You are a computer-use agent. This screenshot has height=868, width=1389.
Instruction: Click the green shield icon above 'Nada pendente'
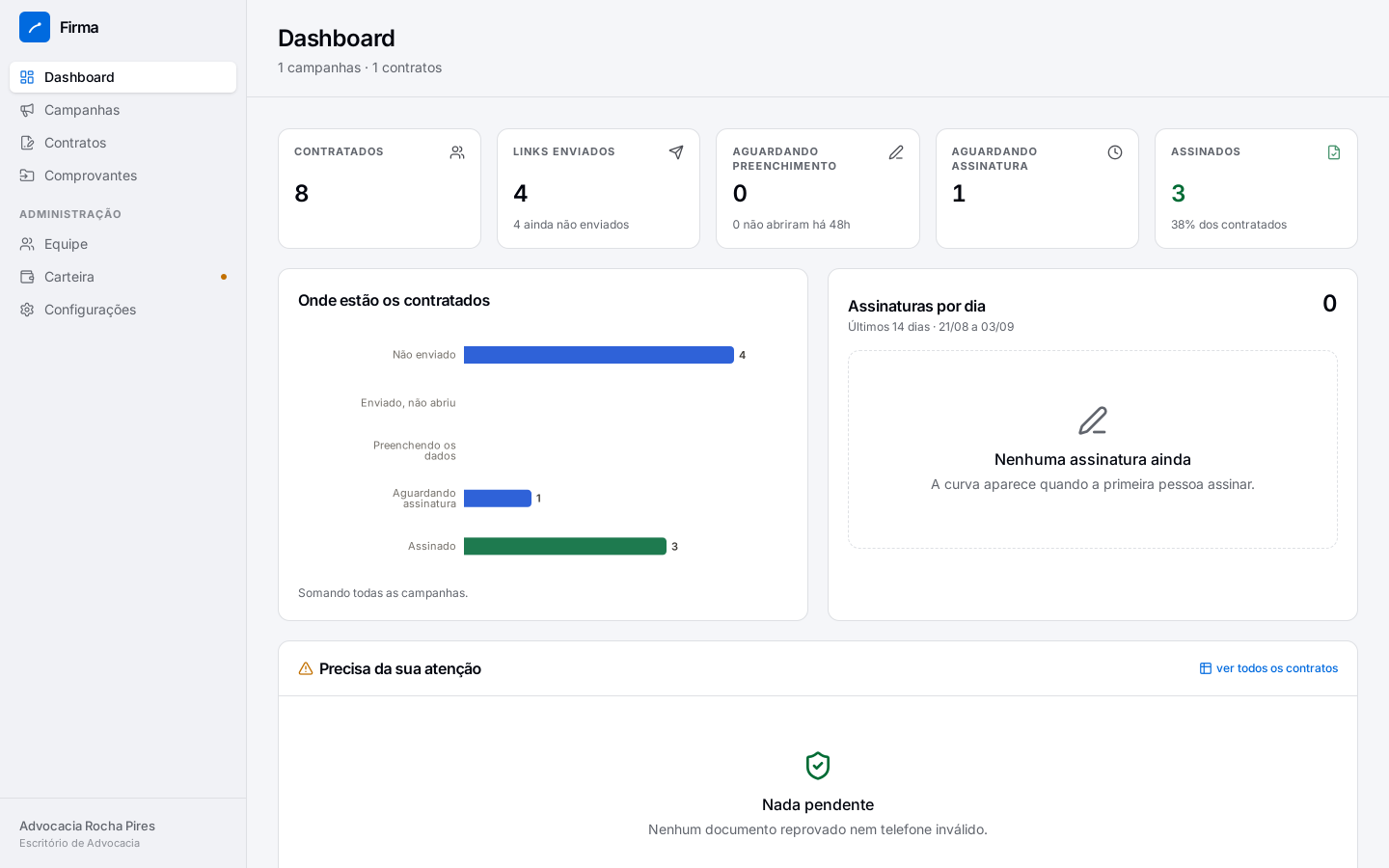(818, 766)
